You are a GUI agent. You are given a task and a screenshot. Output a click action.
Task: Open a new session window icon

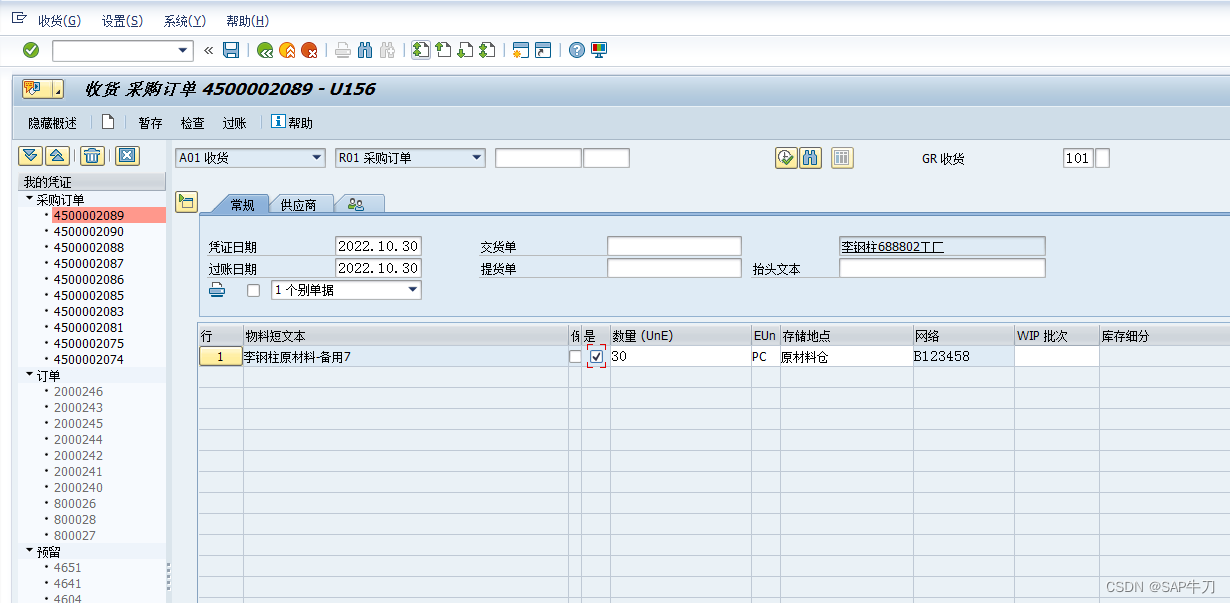coord(521,50)
